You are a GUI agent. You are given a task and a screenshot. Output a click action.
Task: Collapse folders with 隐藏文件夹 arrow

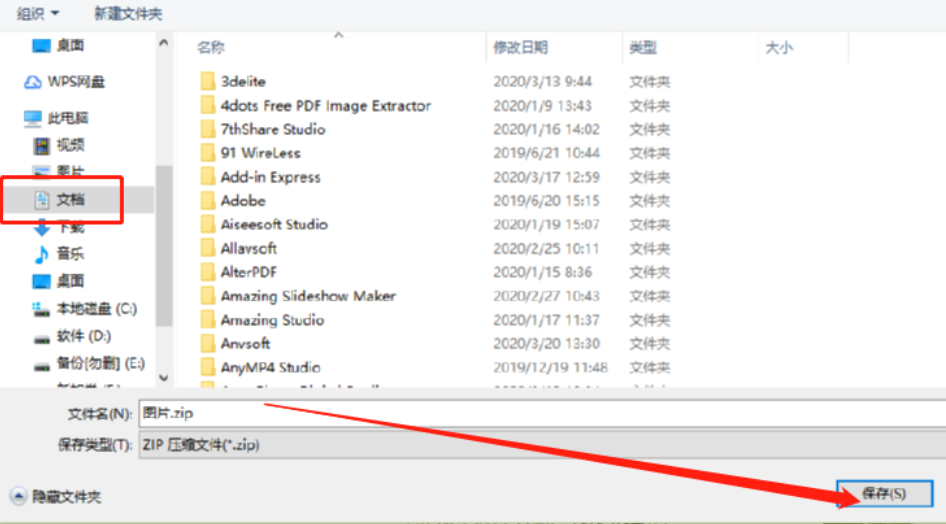tap(18, 496)
